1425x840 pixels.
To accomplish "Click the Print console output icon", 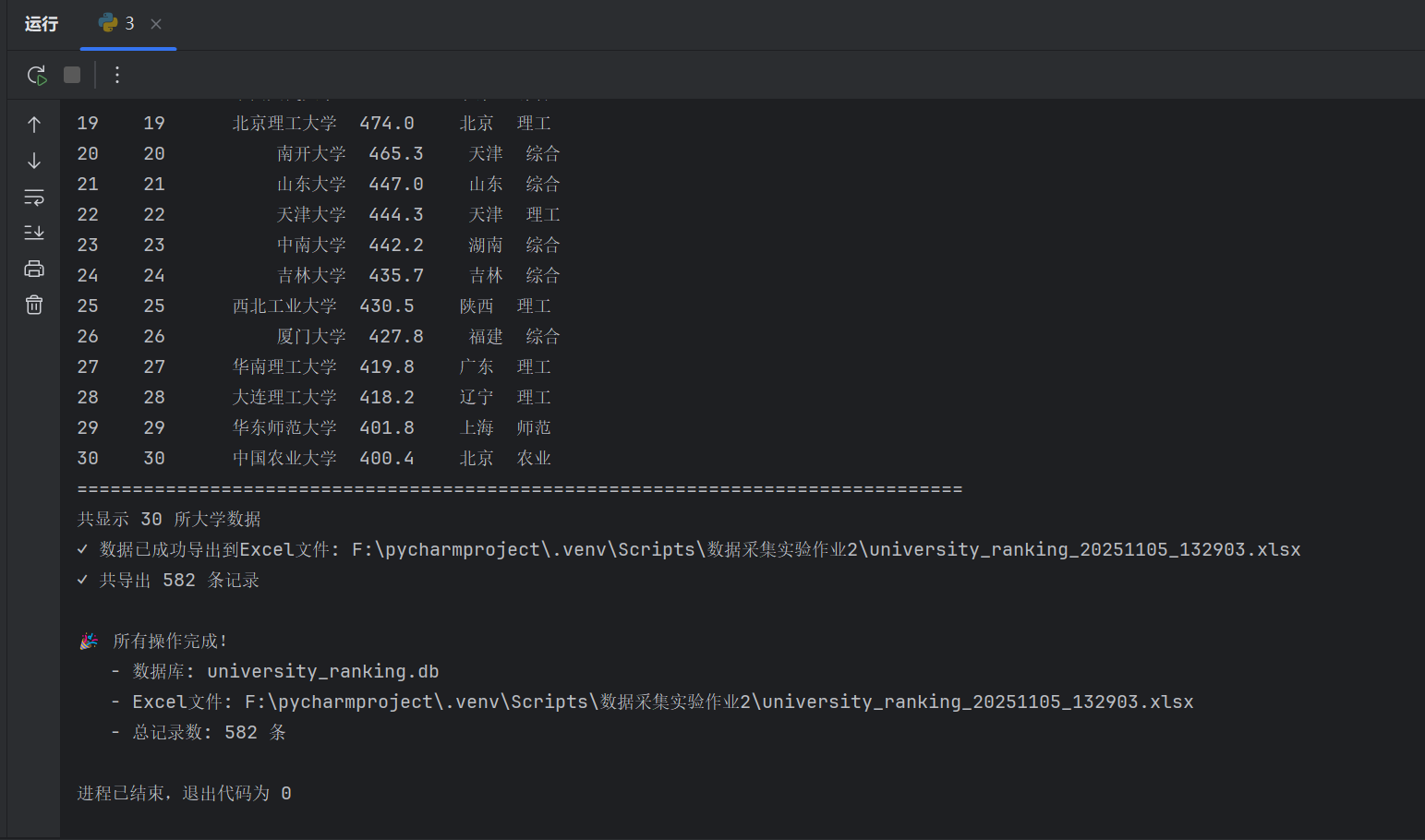I will [x=34, y=269].
